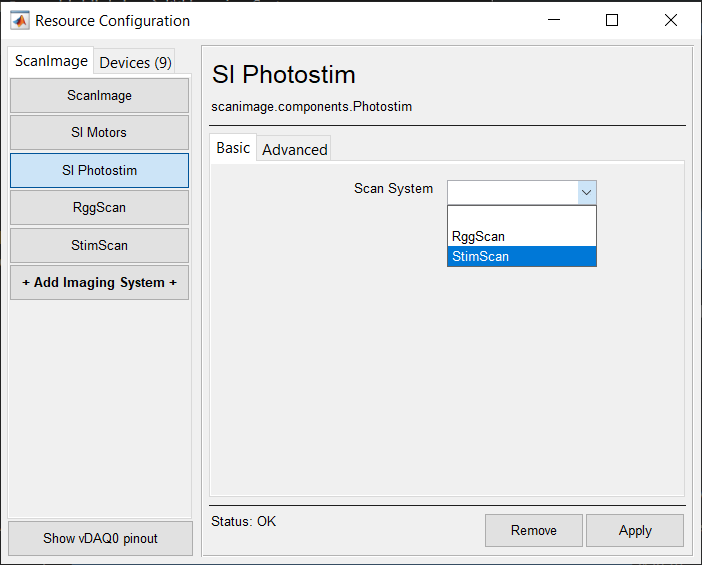Switch to the Basic tab
The width and height of the screenshot is (702, 565).
233,148
